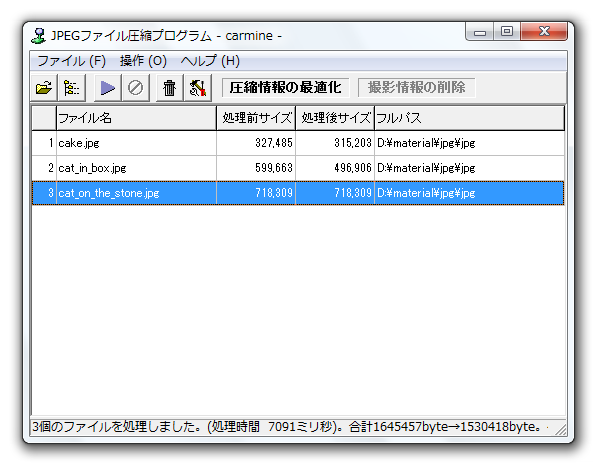Viewport: 599px width, 469px height.
Task: Click the open folder toolbar icon
Action: pyautogui.click(x=44, y=88)
